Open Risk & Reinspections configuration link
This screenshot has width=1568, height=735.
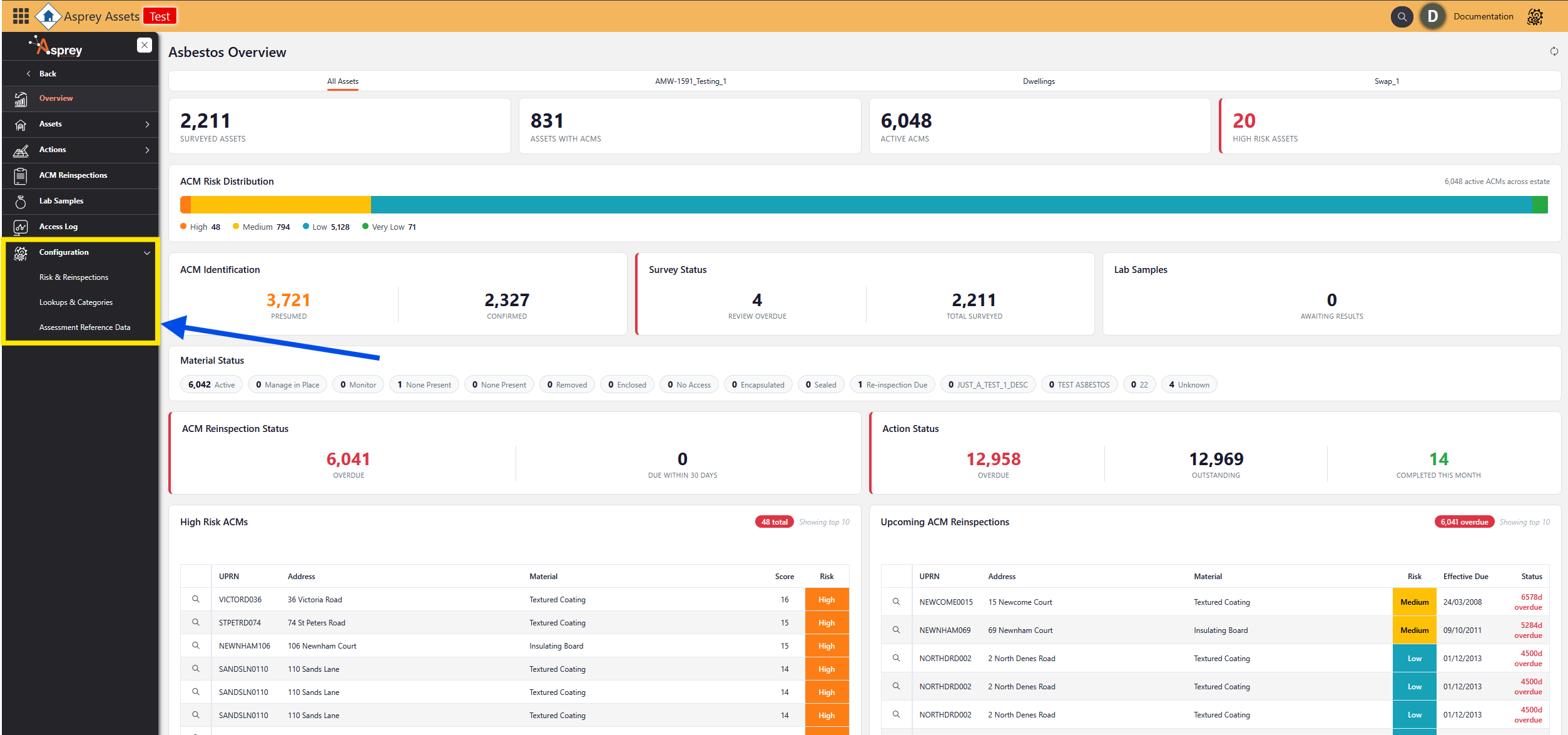coord(74,277)
